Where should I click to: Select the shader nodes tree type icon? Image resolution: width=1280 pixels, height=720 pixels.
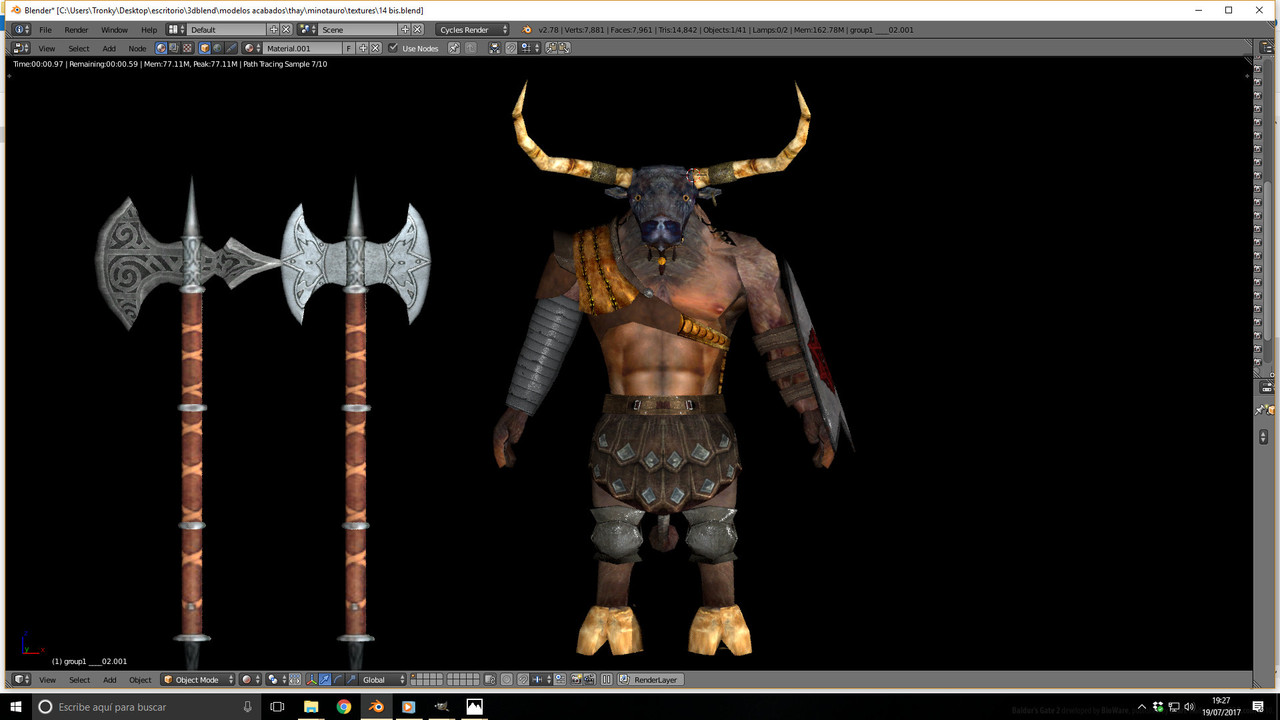click(x=161, y=48)
